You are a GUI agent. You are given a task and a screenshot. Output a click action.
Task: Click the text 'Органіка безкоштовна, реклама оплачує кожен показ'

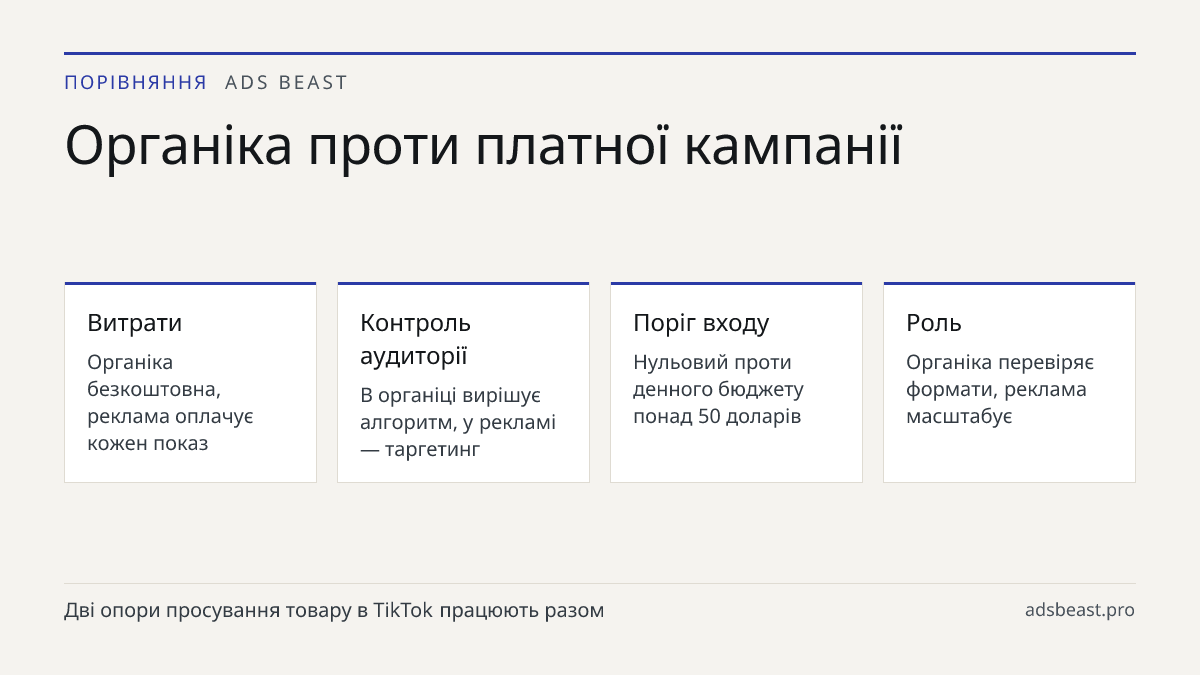[x=170, y=403]
